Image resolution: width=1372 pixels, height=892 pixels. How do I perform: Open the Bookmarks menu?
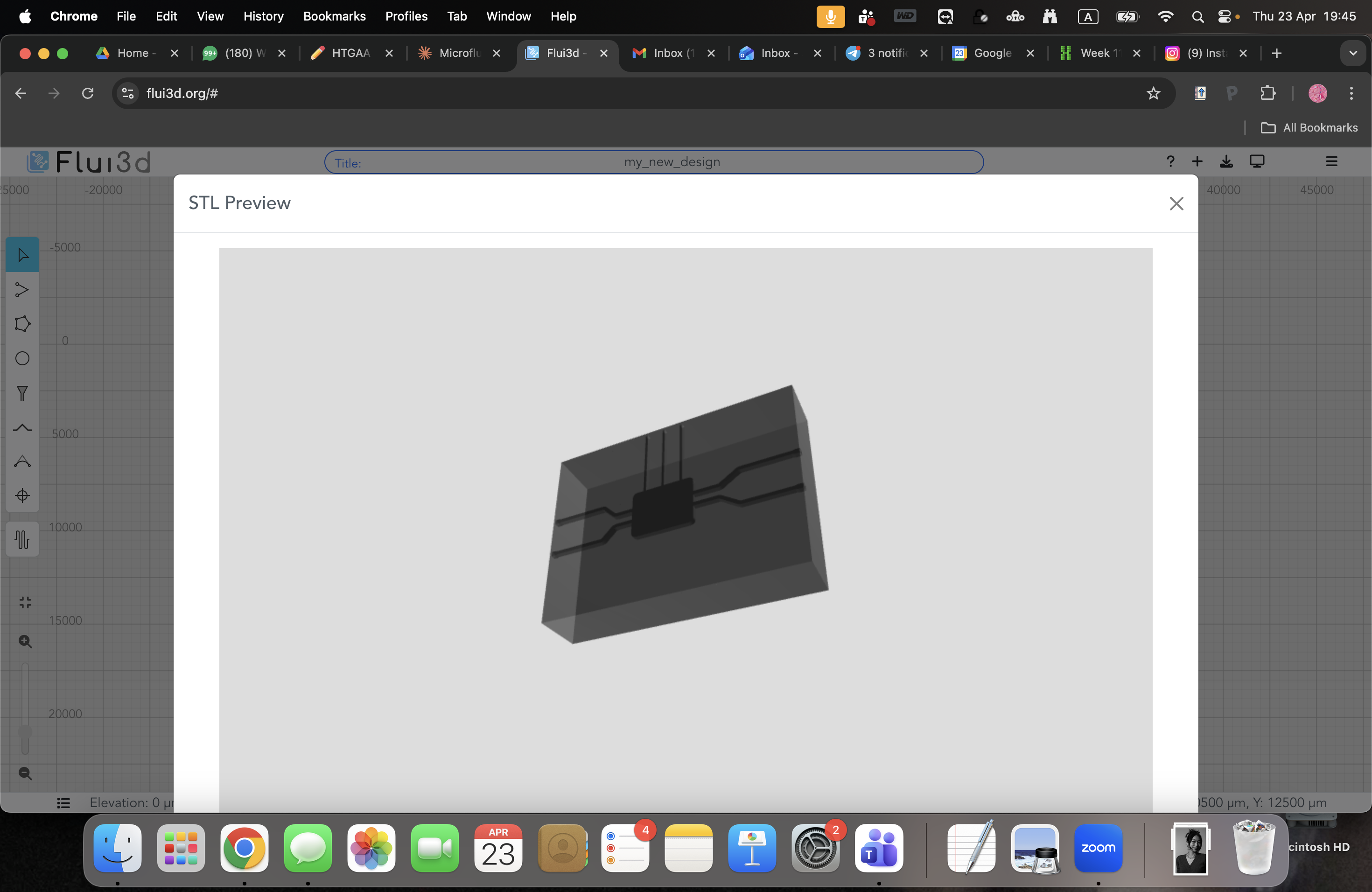pyautogui.click(x=334, y=16)
